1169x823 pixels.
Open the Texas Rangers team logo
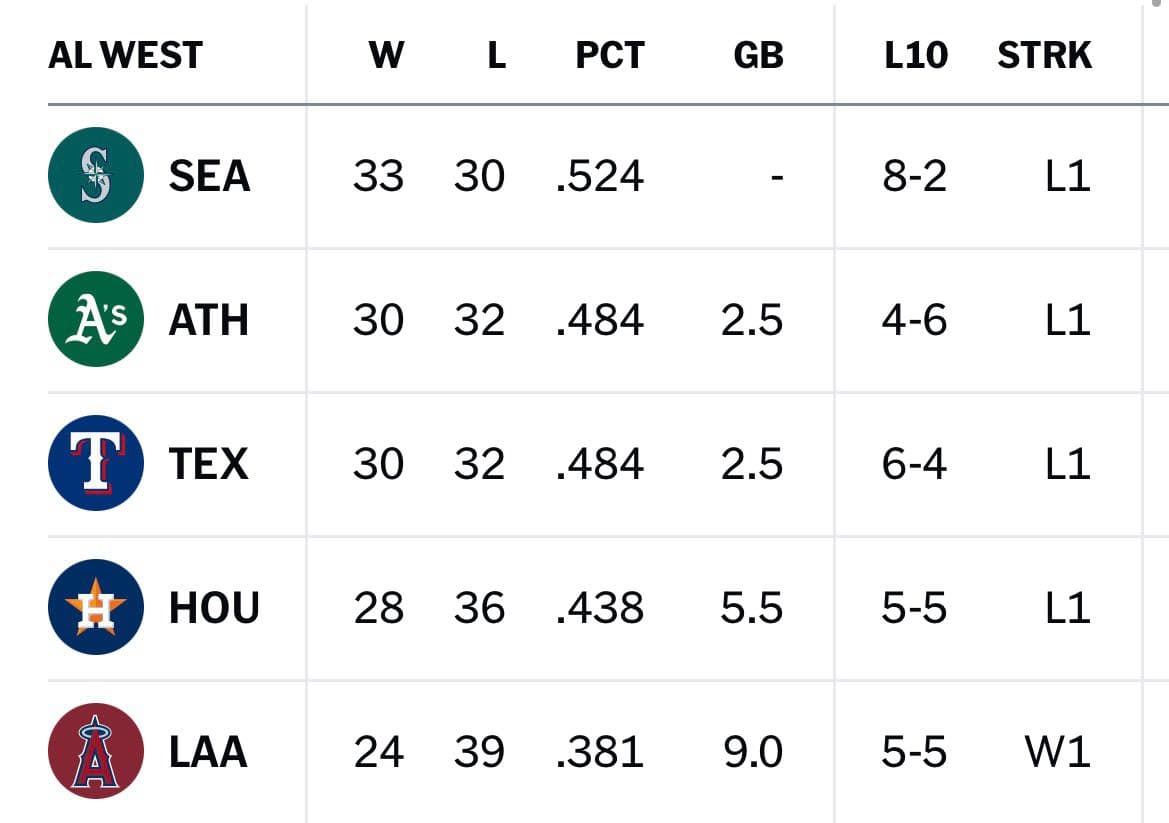95,463
